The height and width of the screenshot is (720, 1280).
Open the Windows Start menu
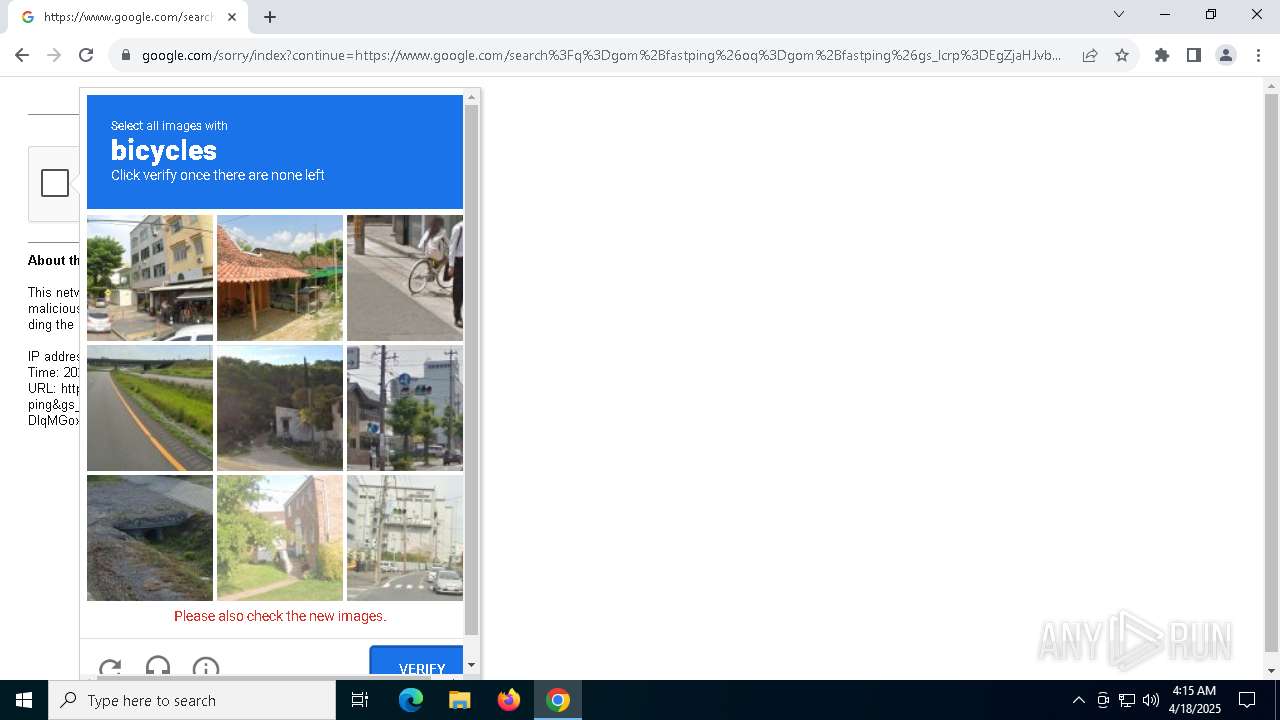24,700
